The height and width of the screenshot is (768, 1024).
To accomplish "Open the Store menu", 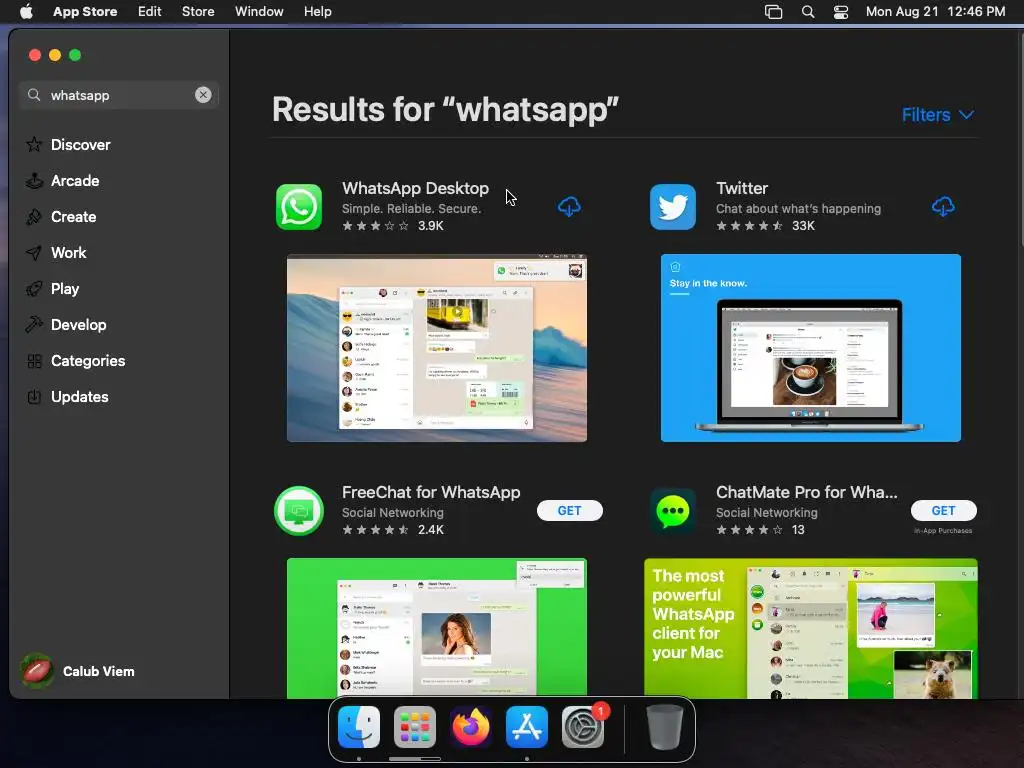I will [198, 11].
